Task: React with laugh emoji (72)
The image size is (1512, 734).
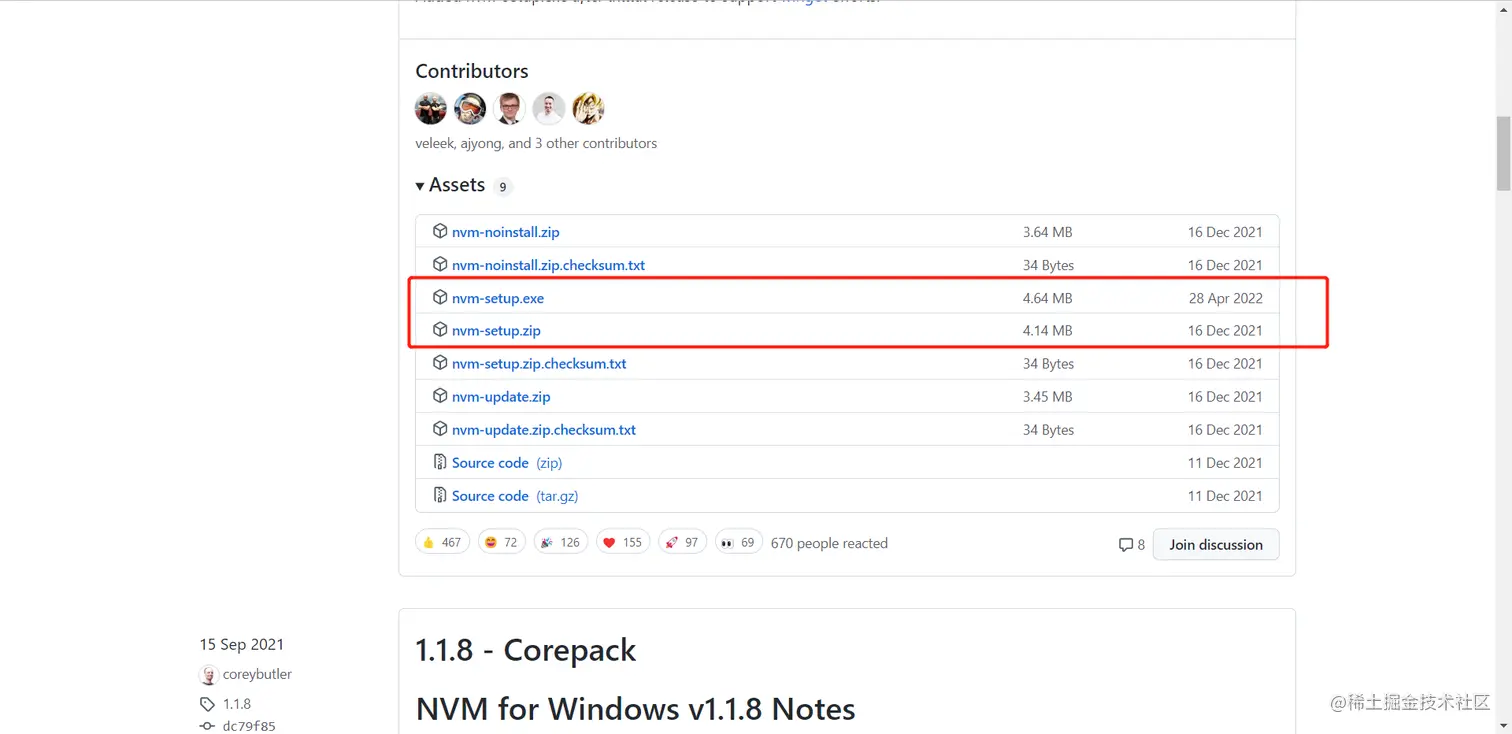Action: pyautogui.click(x=501, y=542)
